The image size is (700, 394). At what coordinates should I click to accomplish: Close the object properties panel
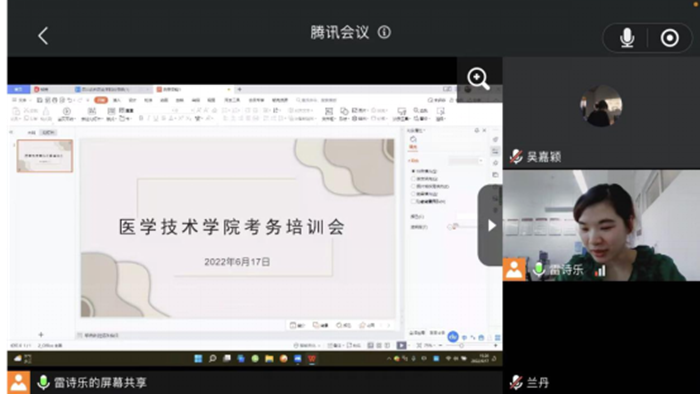point(484,130)
